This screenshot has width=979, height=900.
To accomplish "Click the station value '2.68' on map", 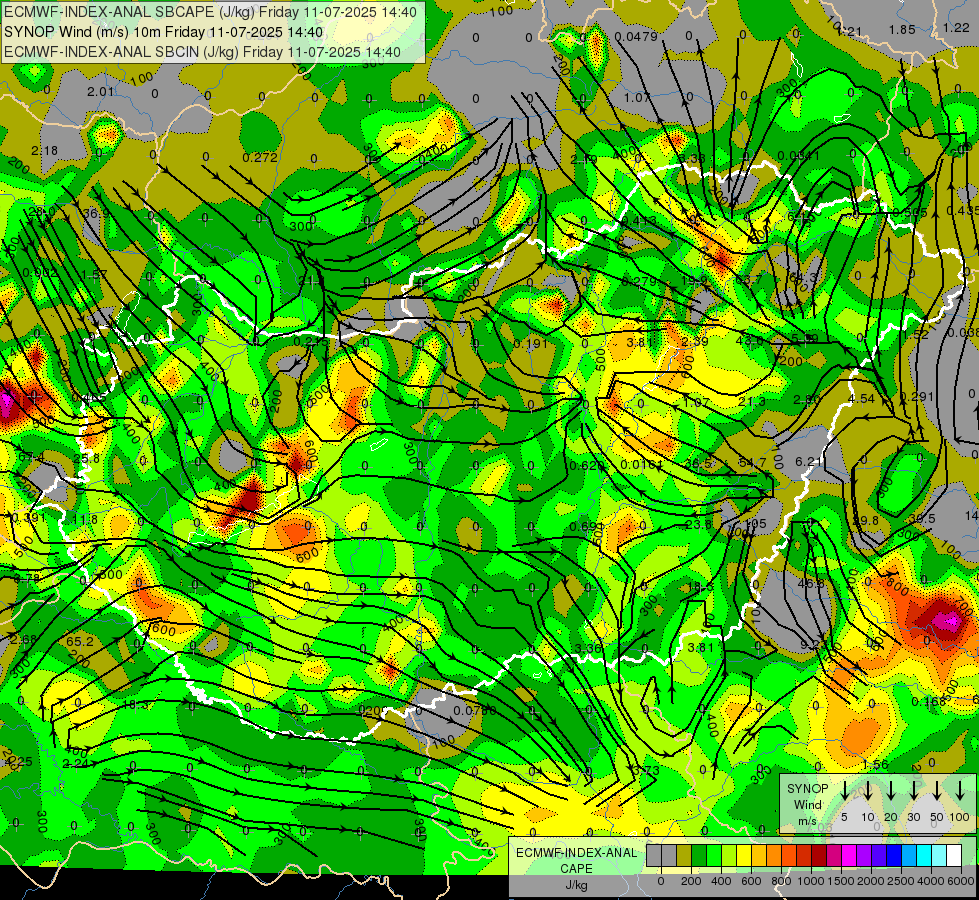I will [24, 640].
